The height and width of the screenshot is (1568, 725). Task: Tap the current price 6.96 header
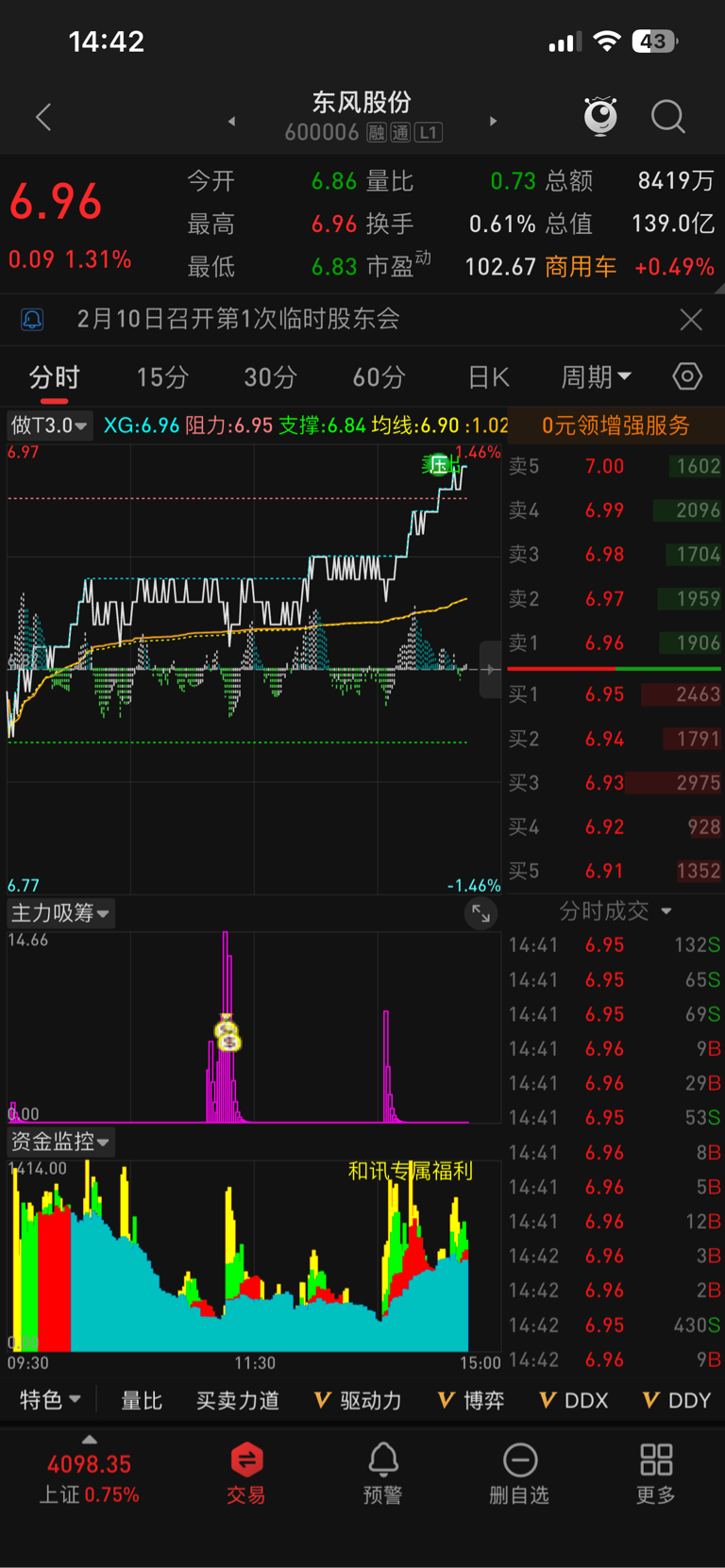coord(56,202)
